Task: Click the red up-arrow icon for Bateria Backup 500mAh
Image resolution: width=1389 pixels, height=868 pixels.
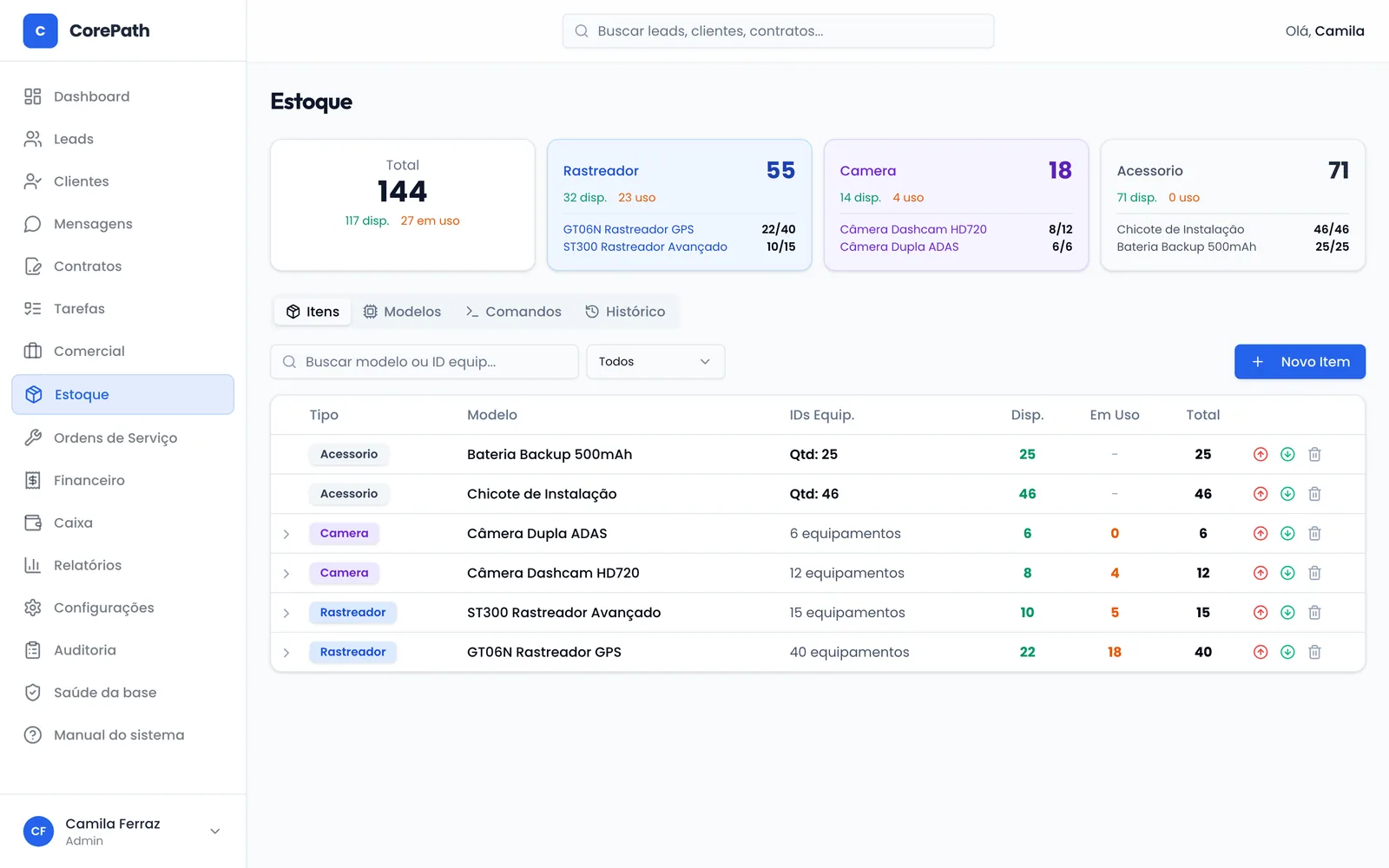Action: point(1261,454)
